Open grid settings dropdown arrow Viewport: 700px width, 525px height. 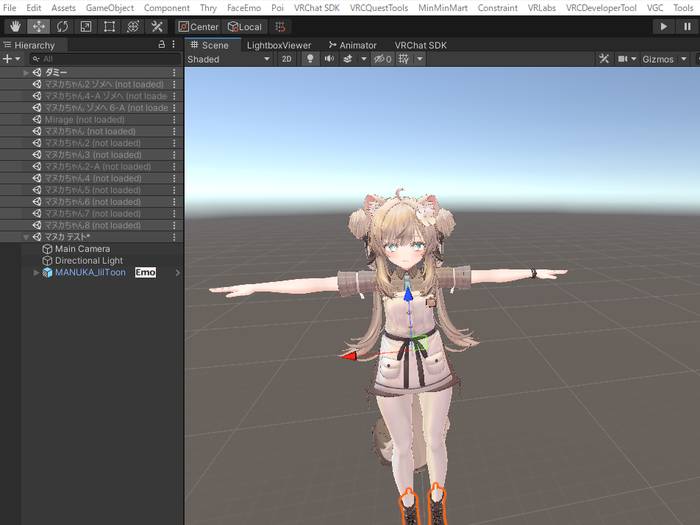[420, 59]
